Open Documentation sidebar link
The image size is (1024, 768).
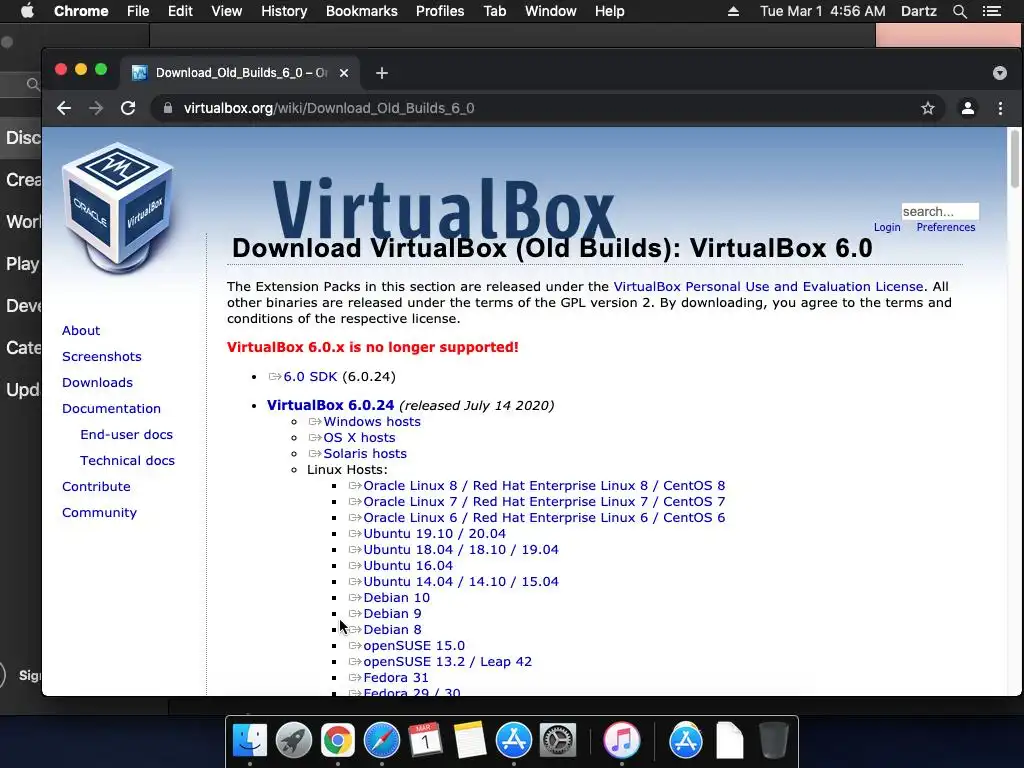[x=111, y=409]
